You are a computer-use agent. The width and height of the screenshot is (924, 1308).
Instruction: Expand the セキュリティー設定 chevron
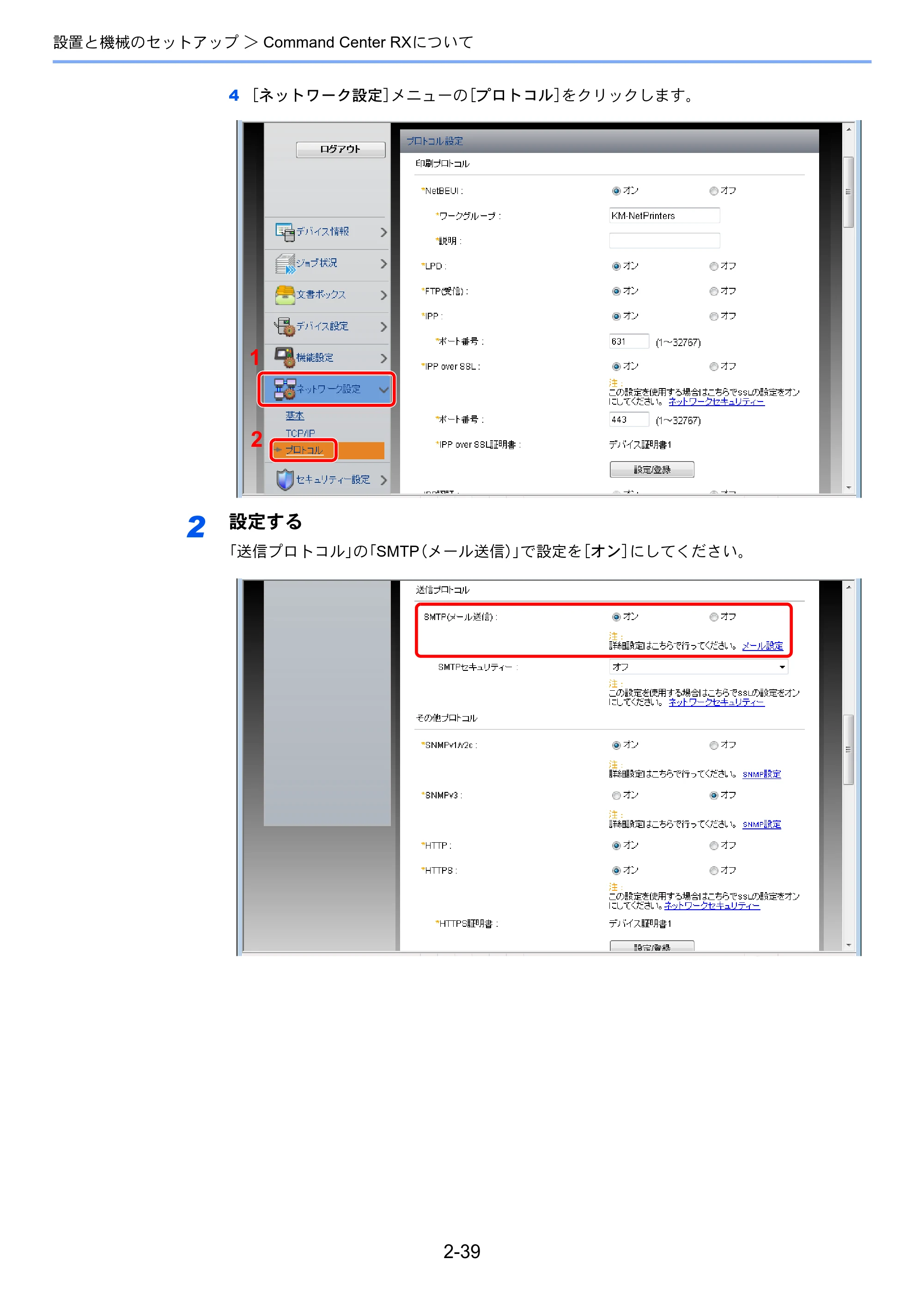383,480
